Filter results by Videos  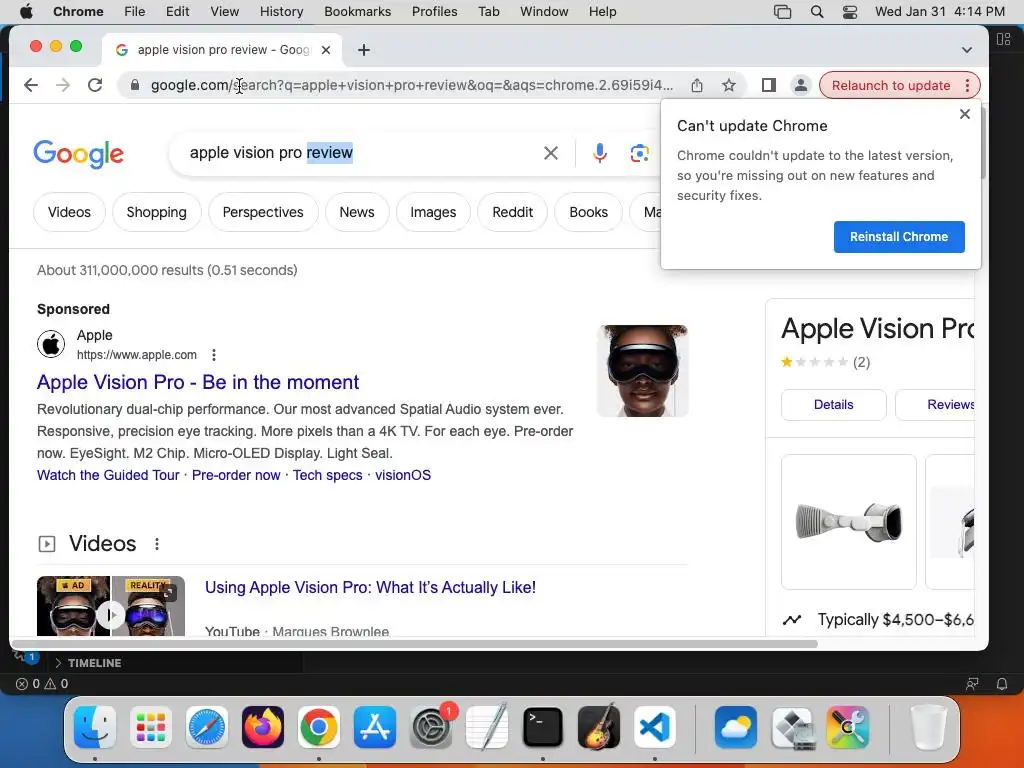click(69, 212)
